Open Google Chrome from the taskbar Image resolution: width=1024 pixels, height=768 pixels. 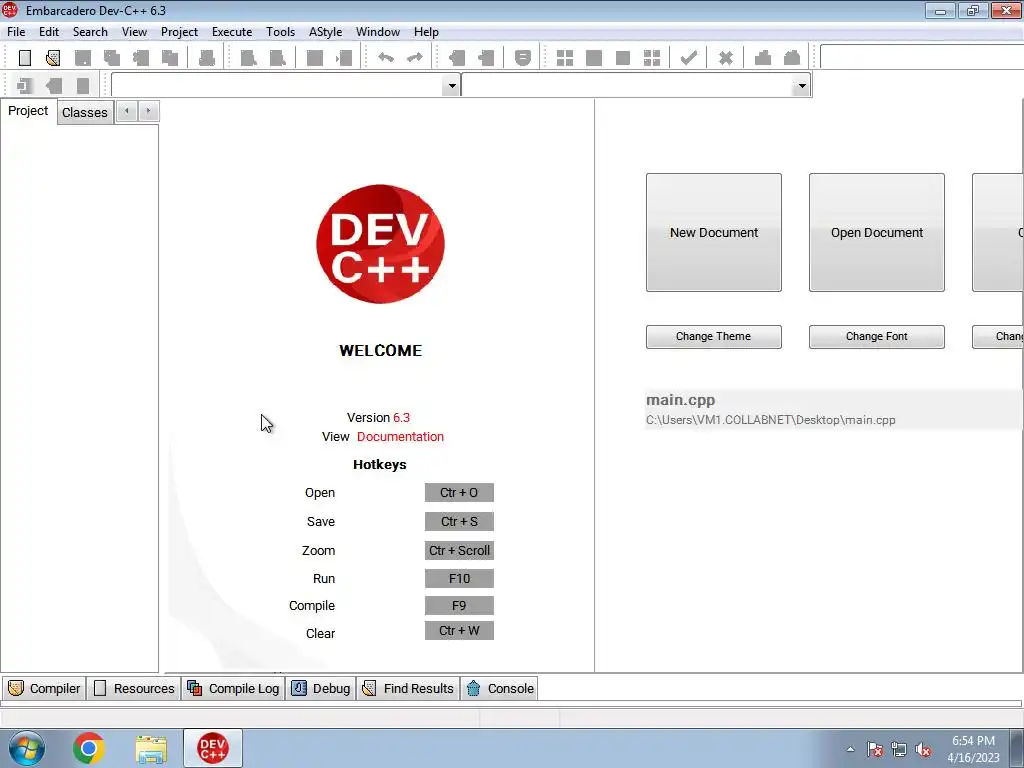click(89, 748)
